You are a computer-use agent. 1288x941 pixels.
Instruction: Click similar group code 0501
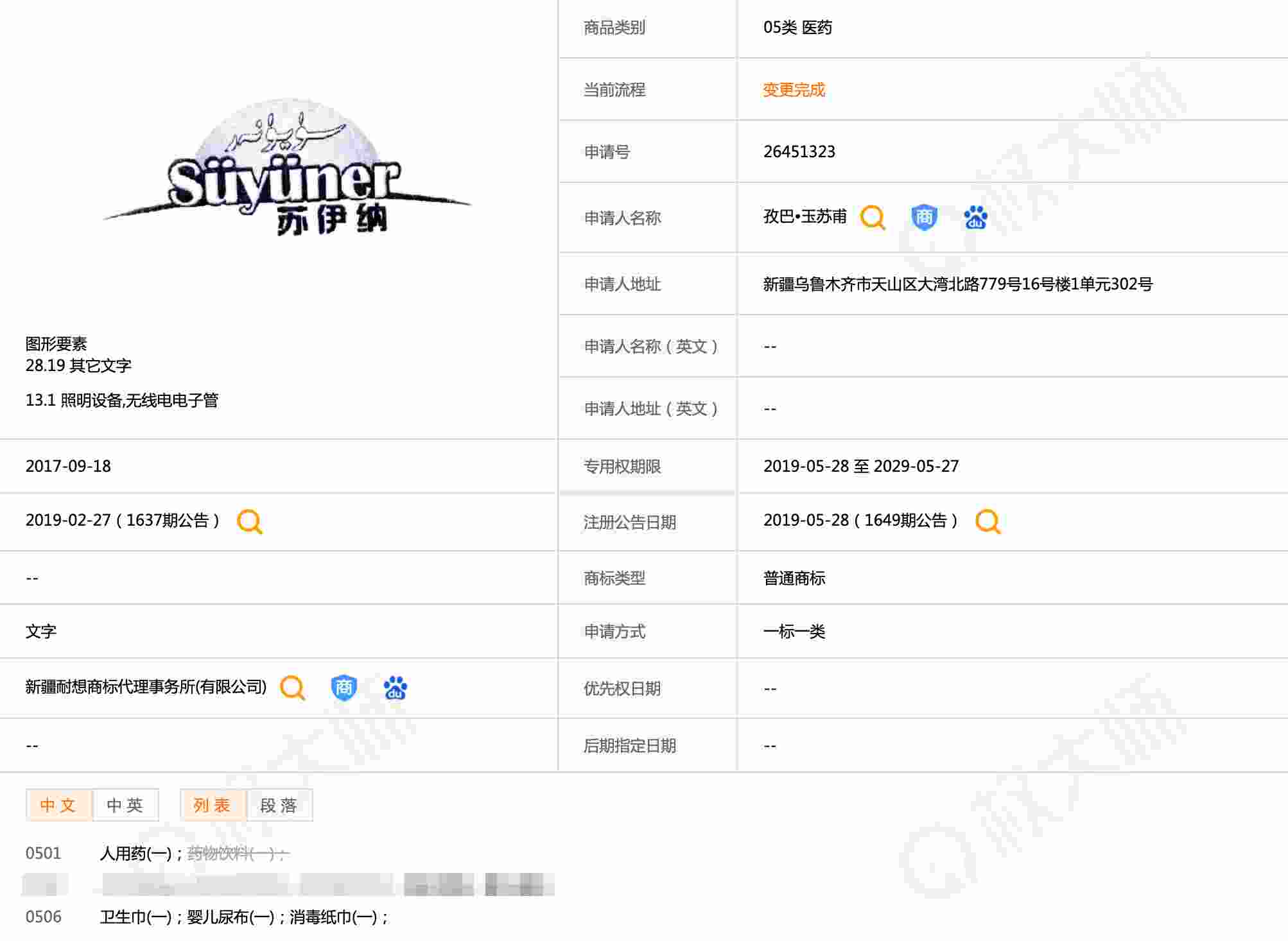43,853
